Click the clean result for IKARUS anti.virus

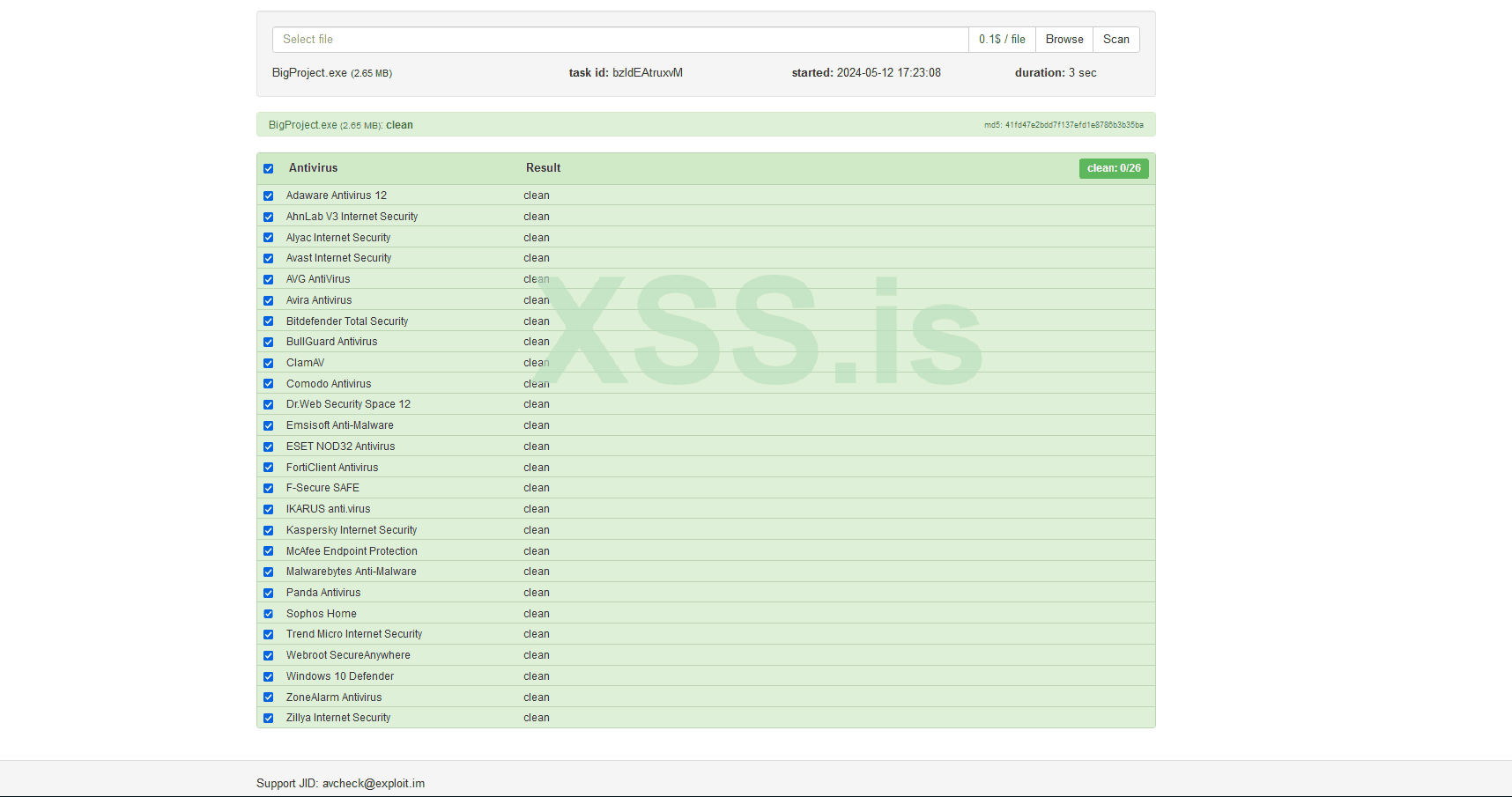click(537, 509)
